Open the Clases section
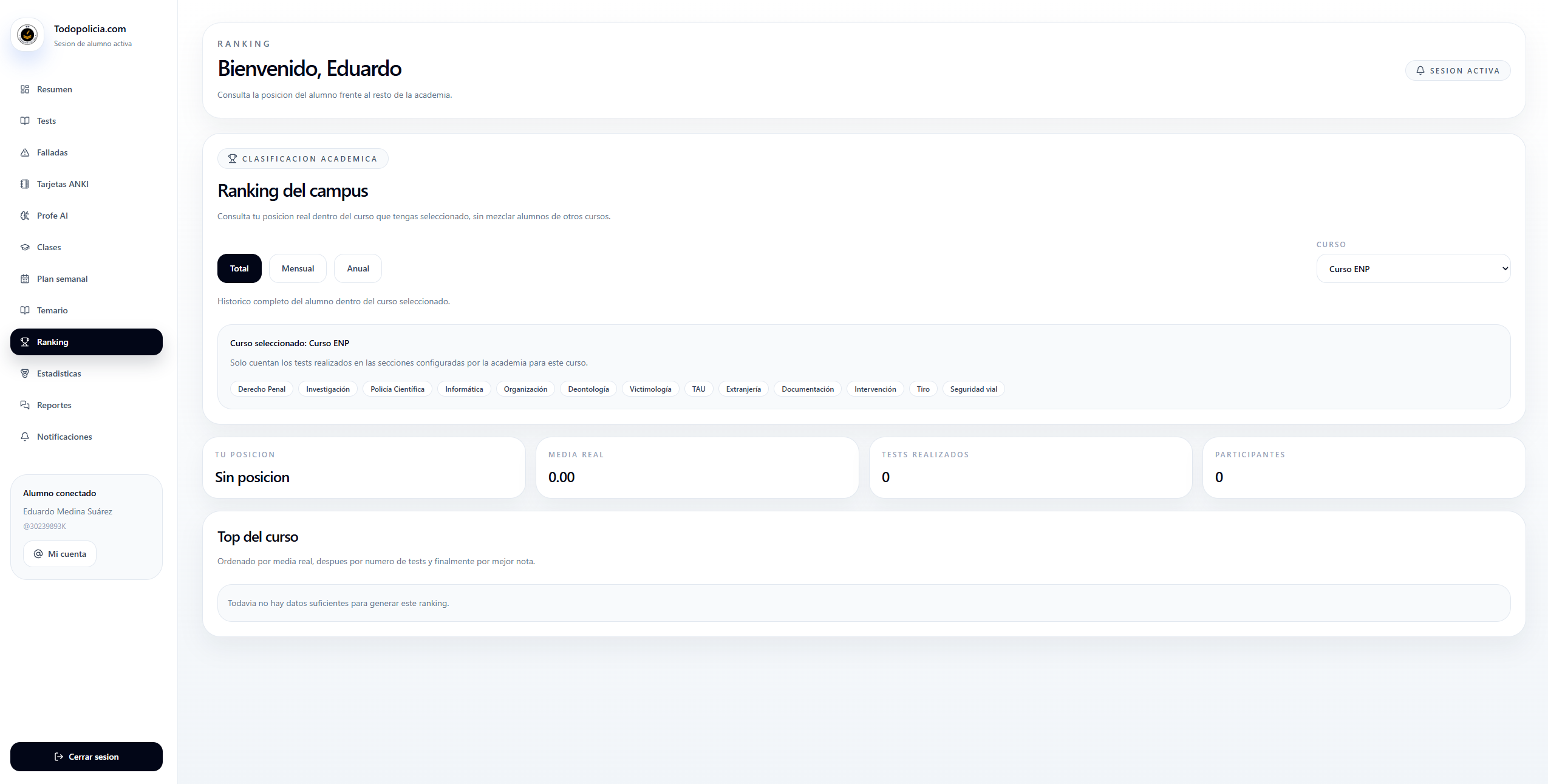The height and width of the screenshot is (784, 1548). pyautogui.click(x=86, y=247)
